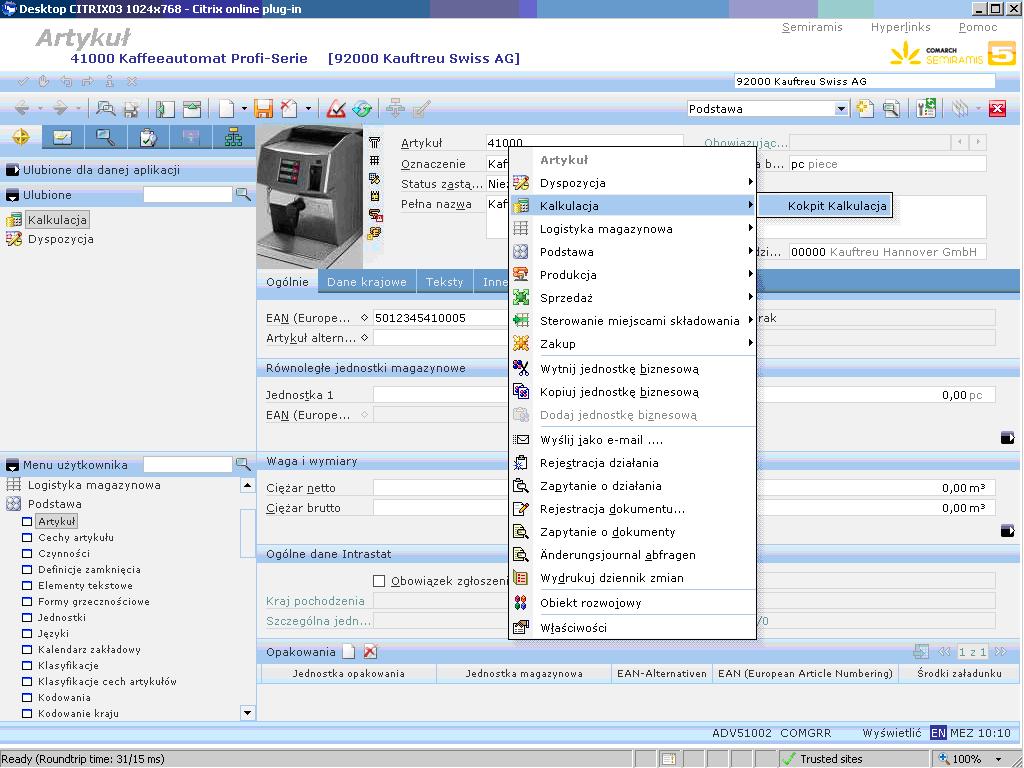The height and width of the screenshot is (768, 1024).
Task: Choose Sprzedaż from the context menu
Action: (632, 298)
